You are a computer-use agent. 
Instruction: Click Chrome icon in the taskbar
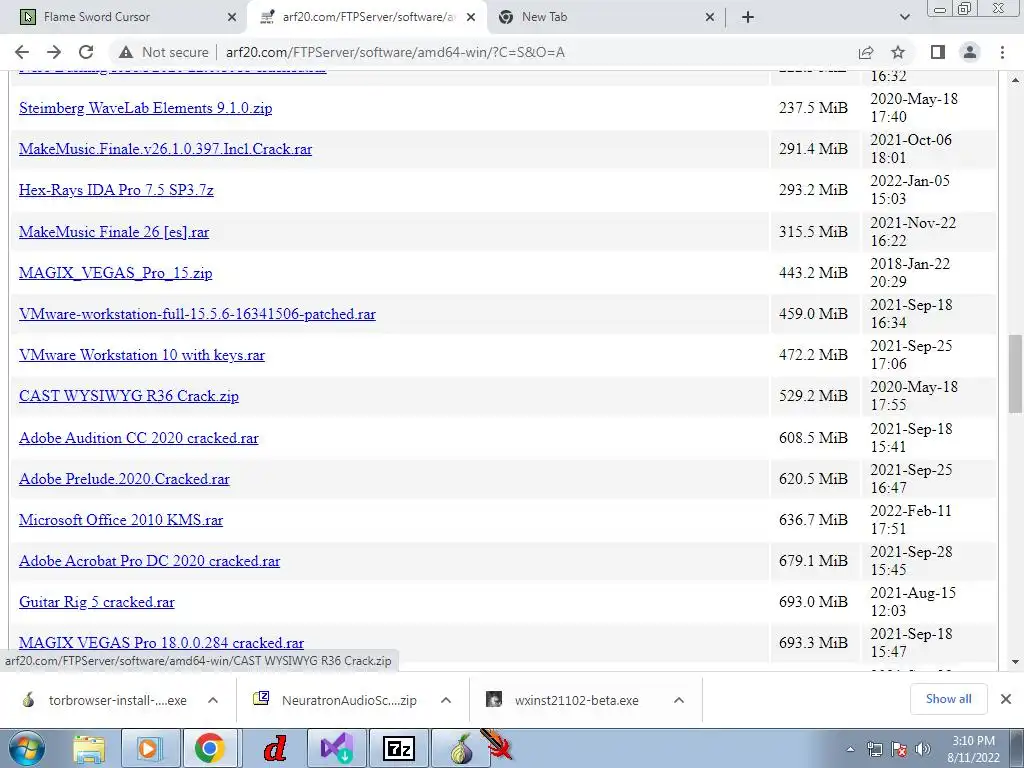point(210,748)
